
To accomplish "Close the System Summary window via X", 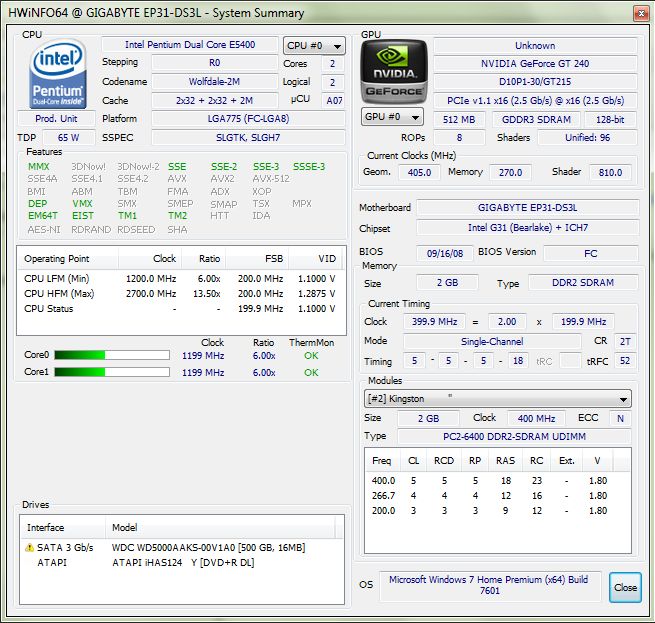I will click(641, 13).
